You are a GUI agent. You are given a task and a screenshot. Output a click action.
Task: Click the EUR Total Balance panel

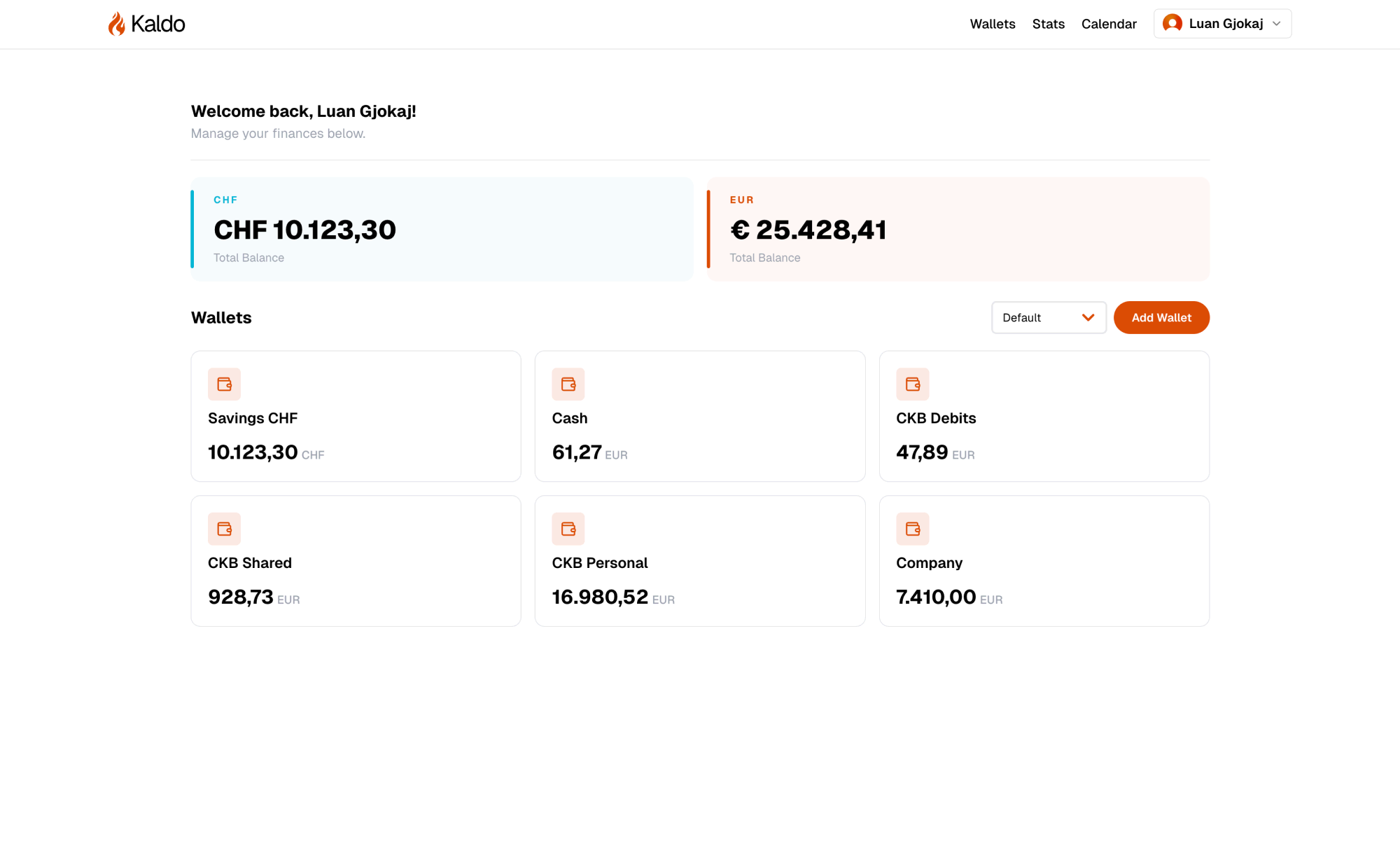(958, 229)
